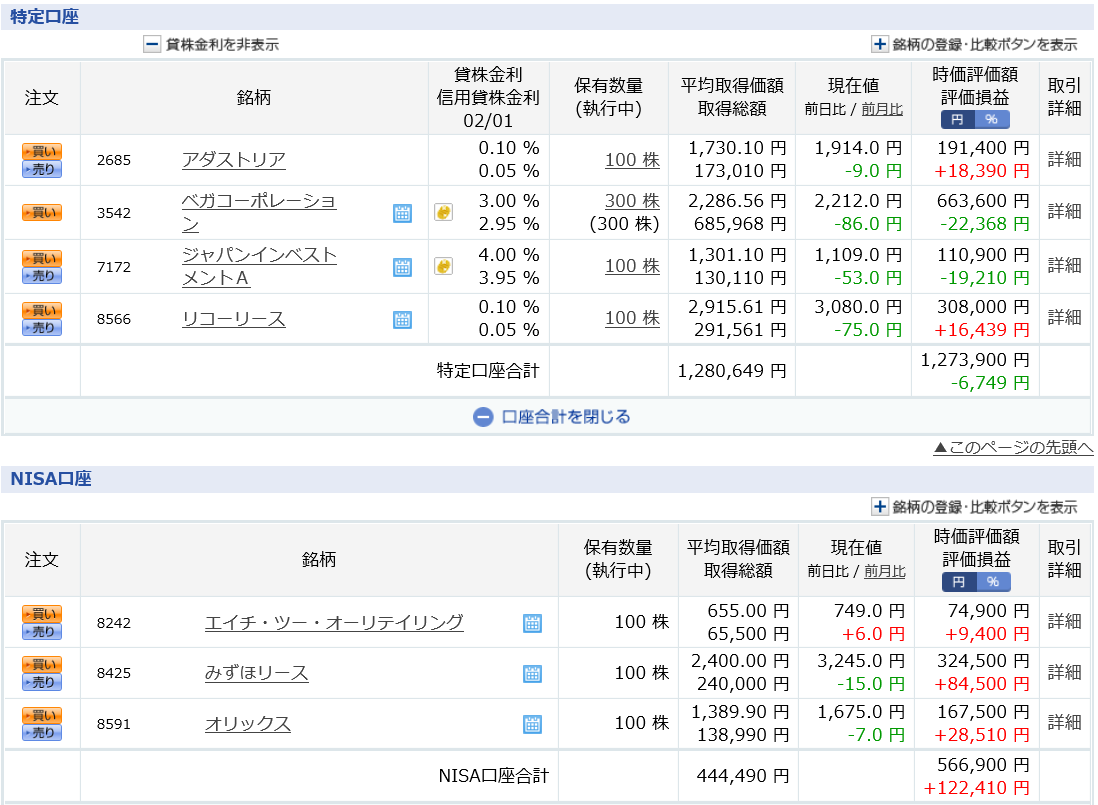The height and width of the screenshot is (805, 1098).
Task: Select stock code 2685
Action: (114, 160)
